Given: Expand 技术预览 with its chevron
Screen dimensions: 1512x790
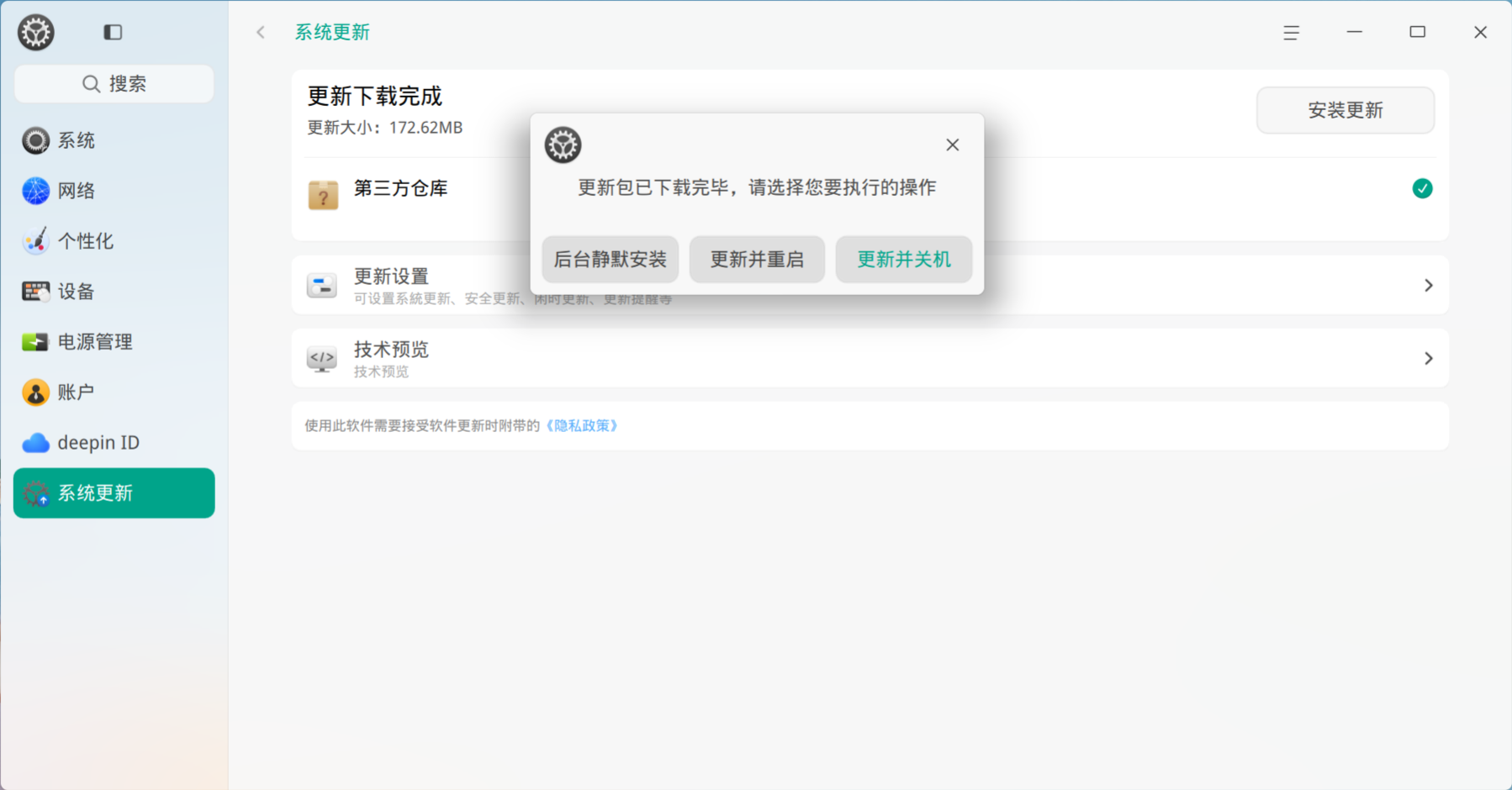Looking at the screenshot, I should pos(1429,359).
